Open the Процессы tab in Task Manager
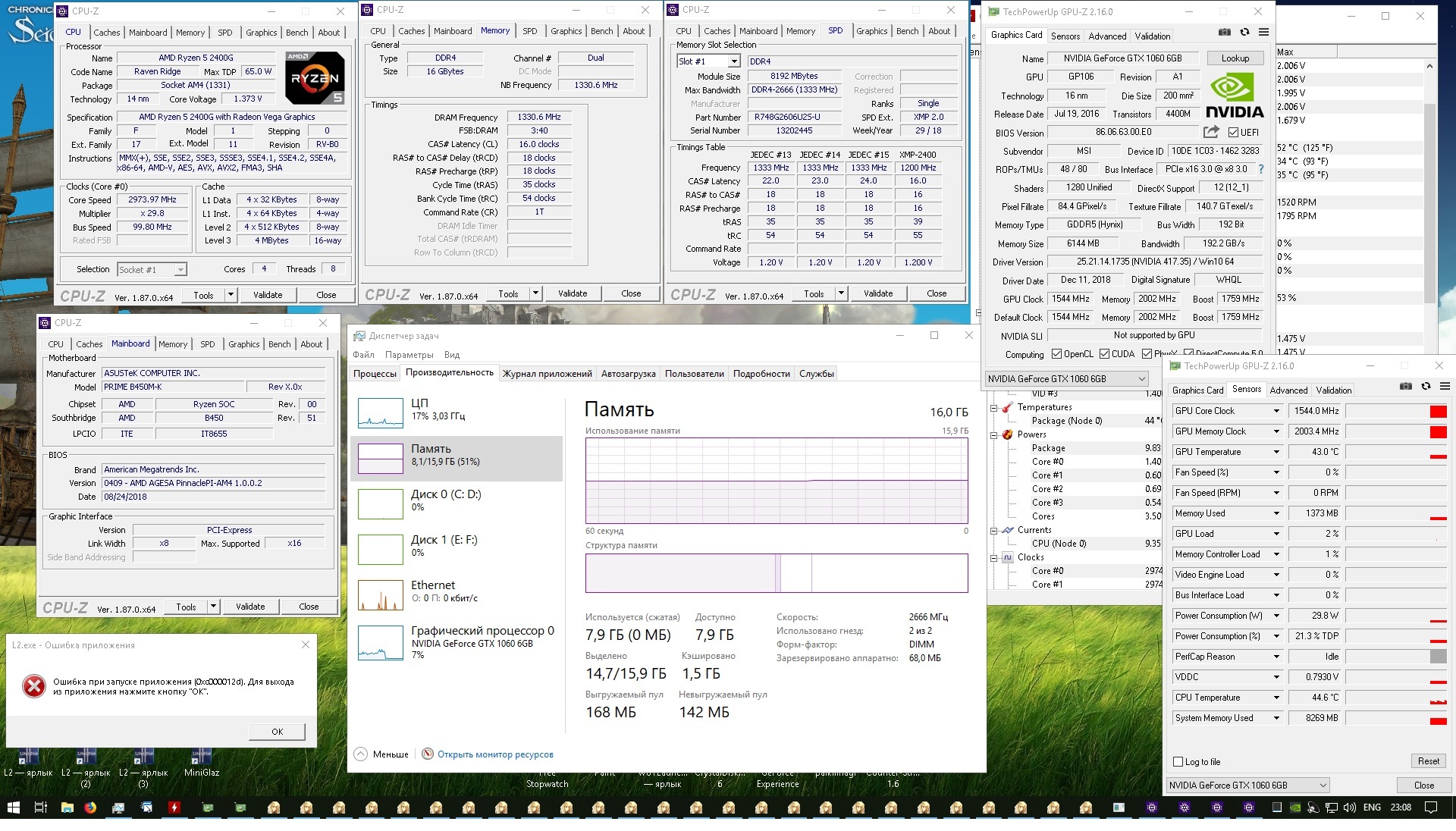Image resolution: width=1456 pixels, height=831 pixels. pos(375,374)
